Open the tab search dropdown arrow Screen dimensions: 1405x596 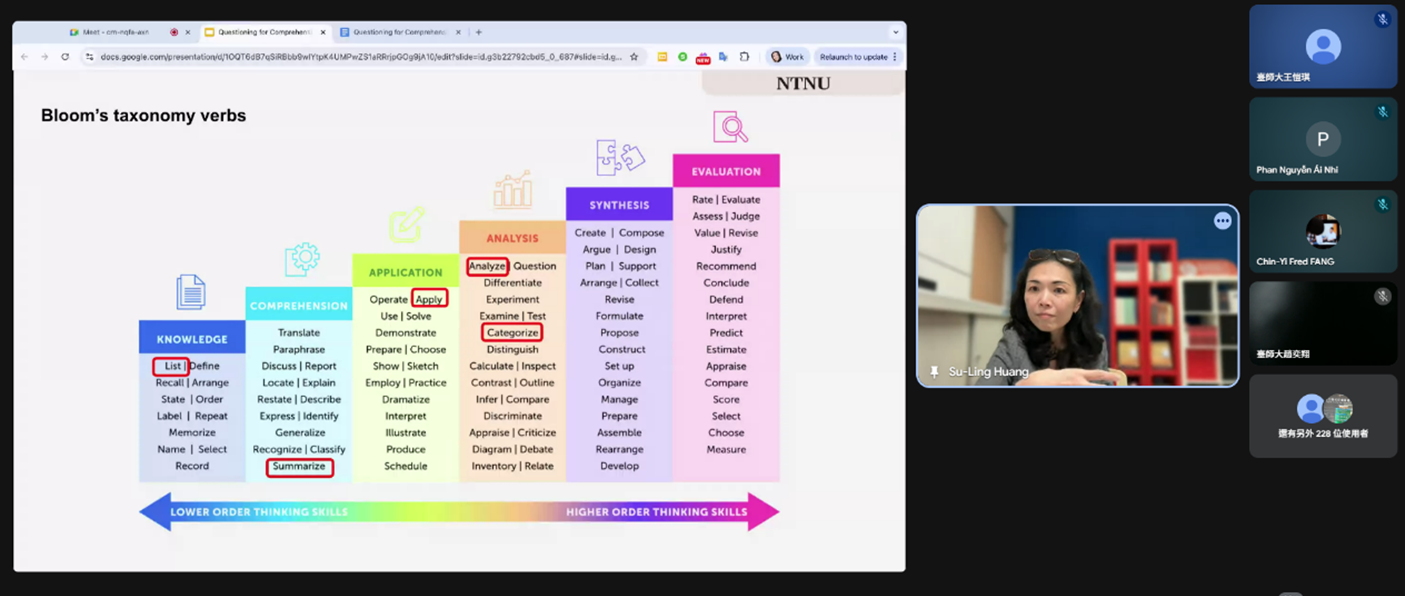point(895,32)
